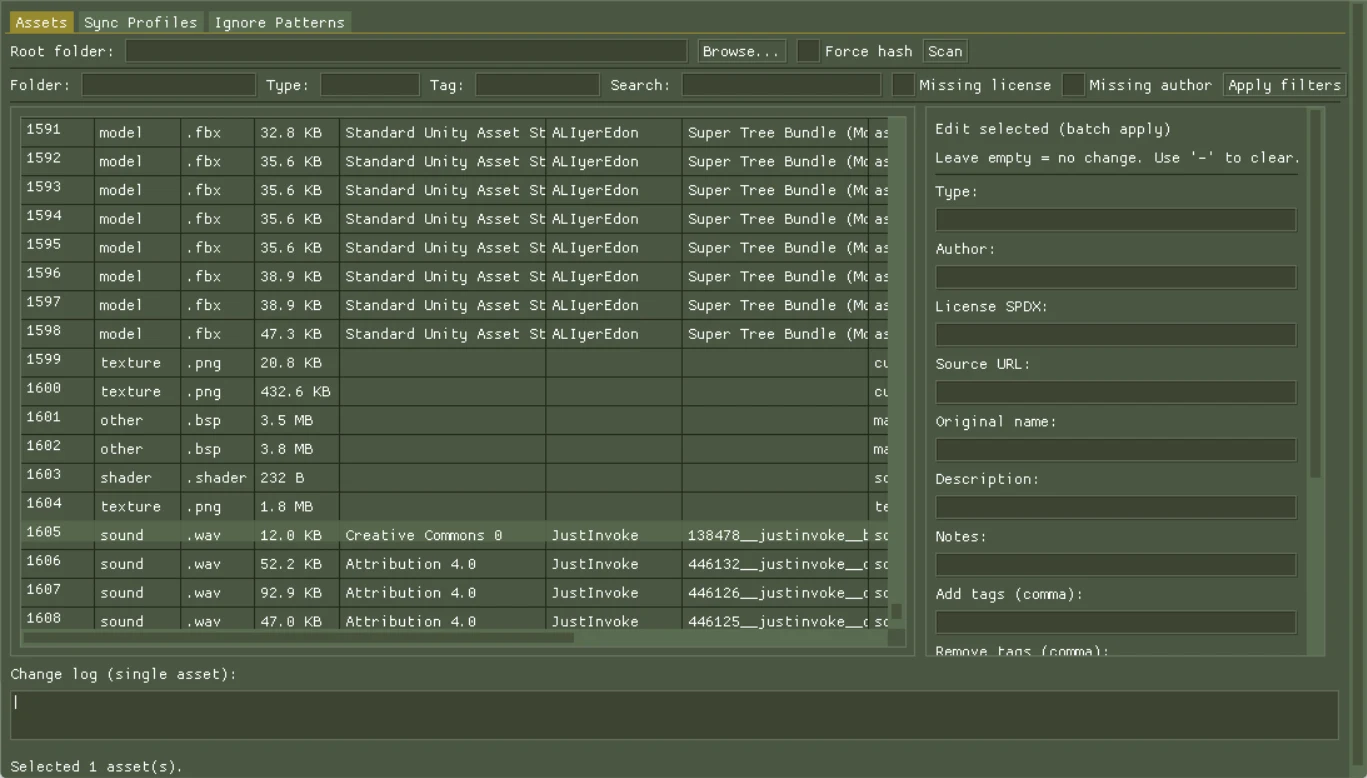The image size is (1367, 778).
Task: Open the Ignore Patterns tab
Action: [279, 22]
